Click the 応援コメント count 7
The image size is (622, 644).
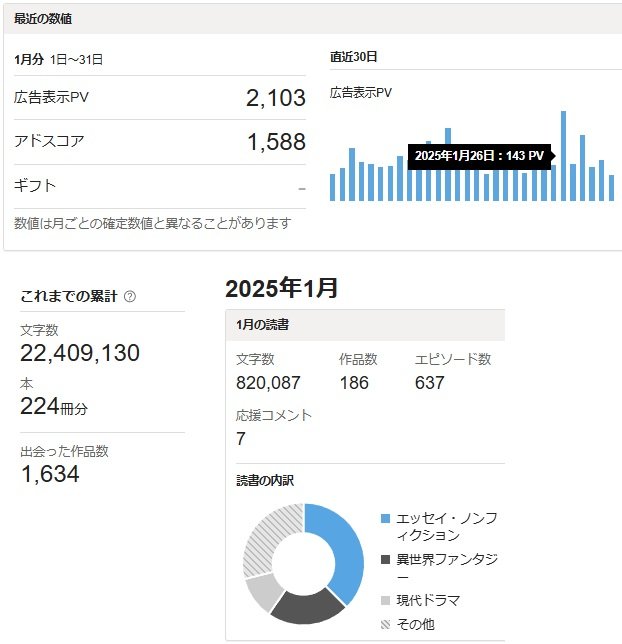click(x=241, y=438)
